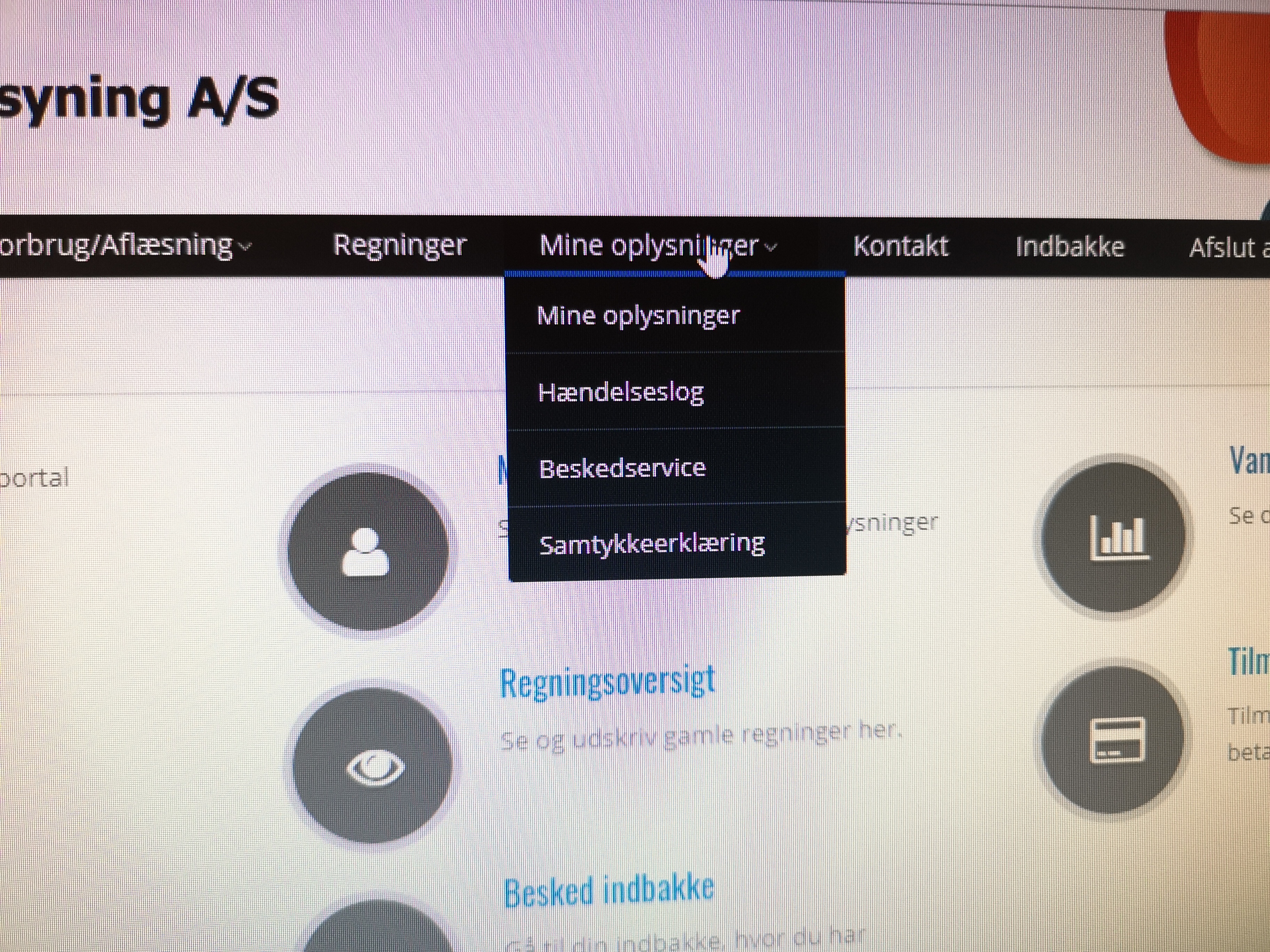Expand chevron next to Forbrug/Aflæsning

coord(245,247)
